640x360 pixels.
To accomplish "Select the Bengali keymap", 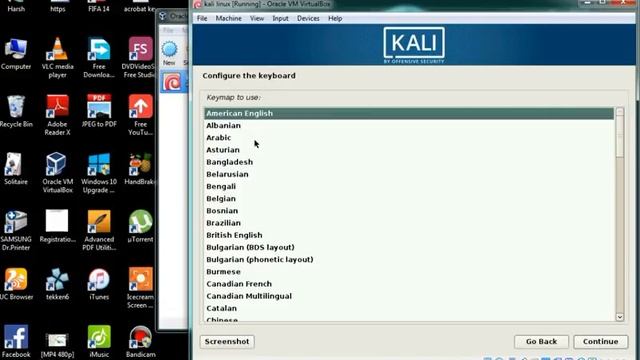I will (409, 187).
